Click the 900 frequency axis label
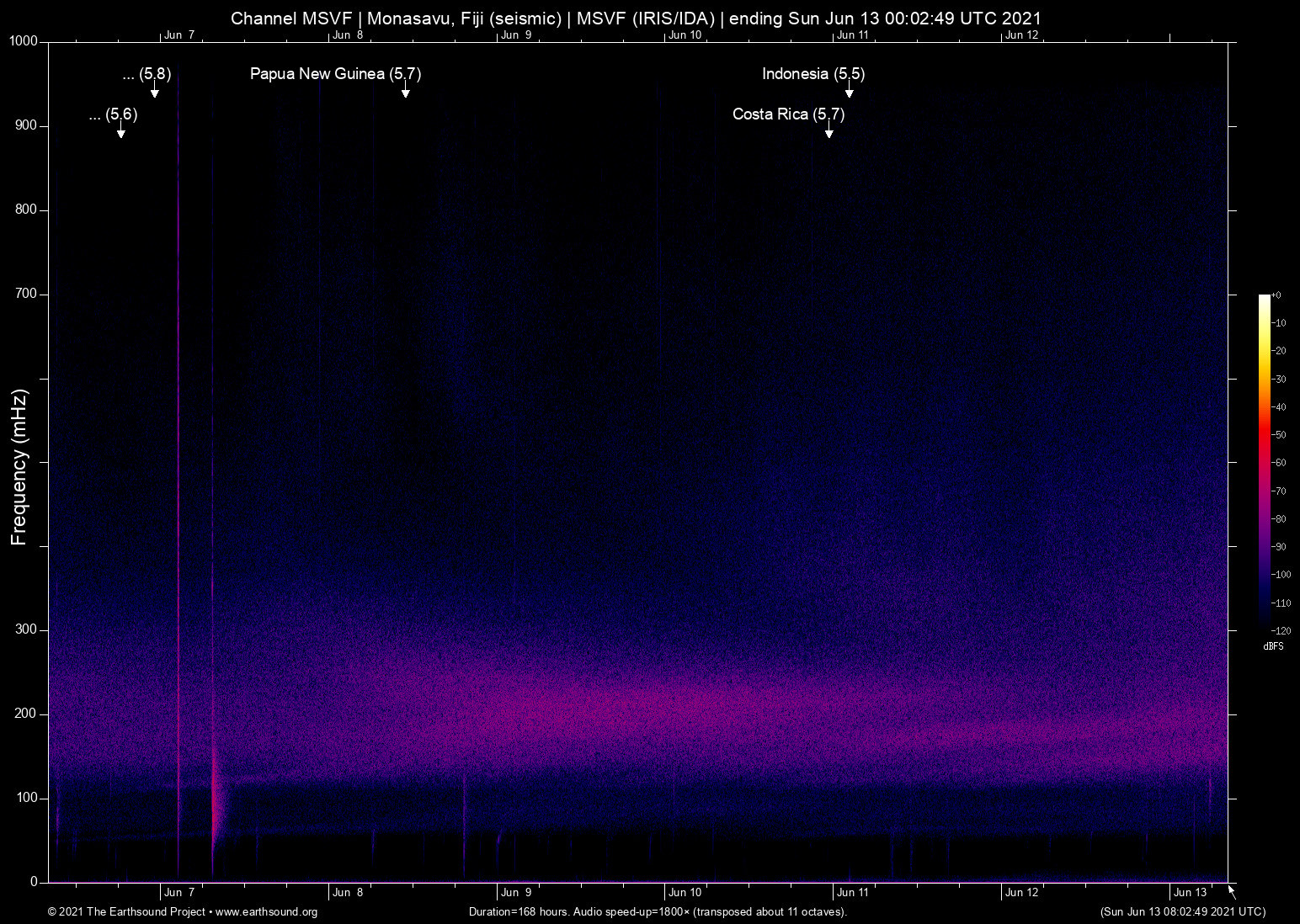 (27, 126)
